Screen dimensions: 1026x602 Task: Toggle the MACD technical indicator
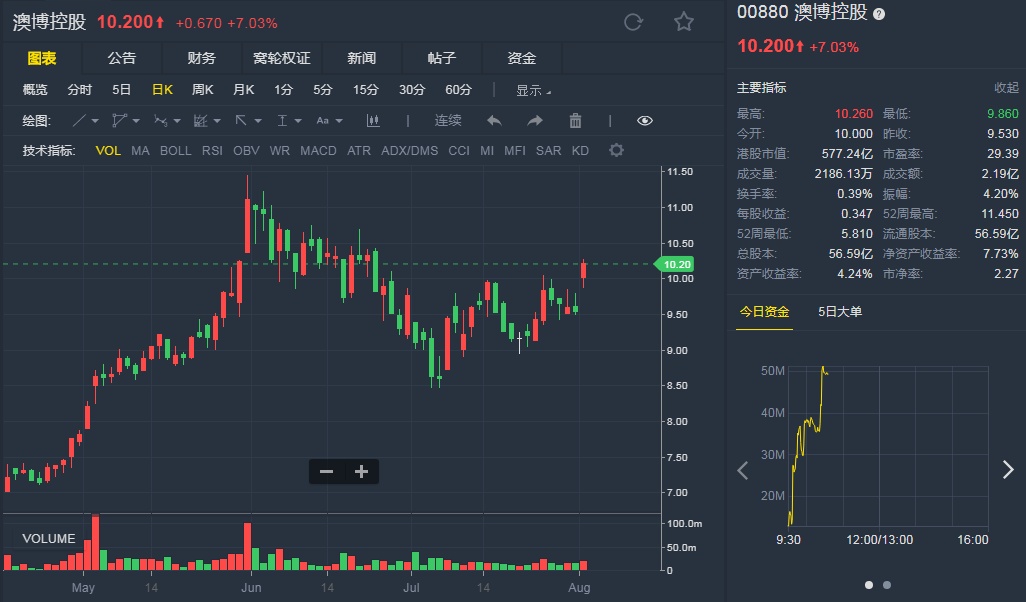click(x=318, y=151)
